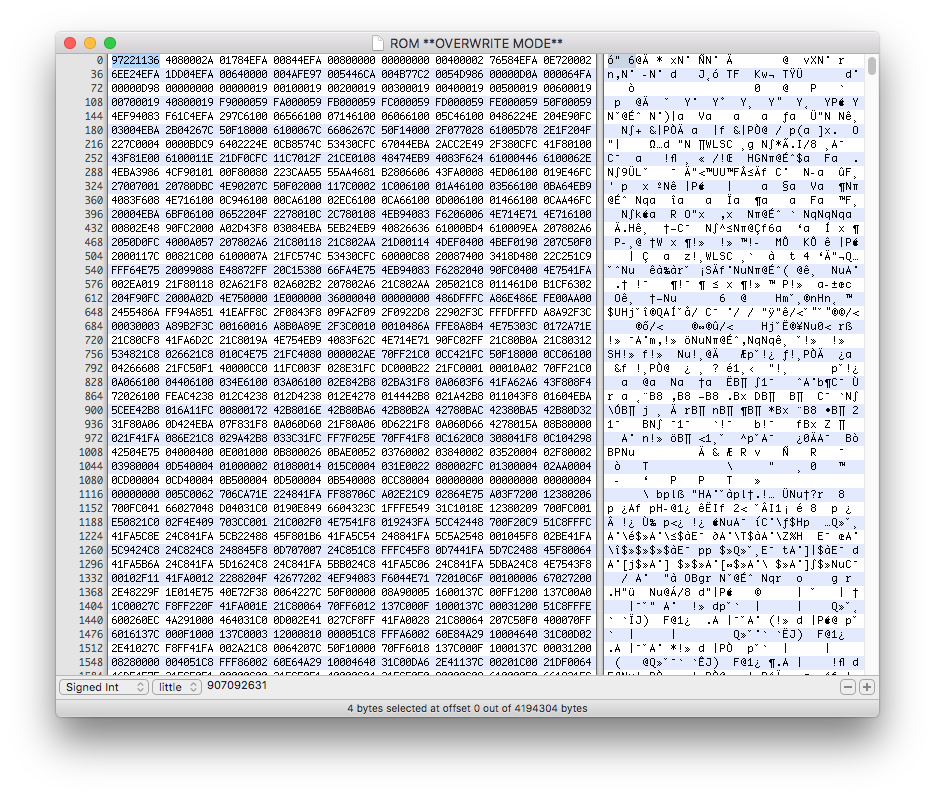The height and width of the screenshot is (797, 935).
Task: Select hex word 0000BDC9
Action: 189,144
